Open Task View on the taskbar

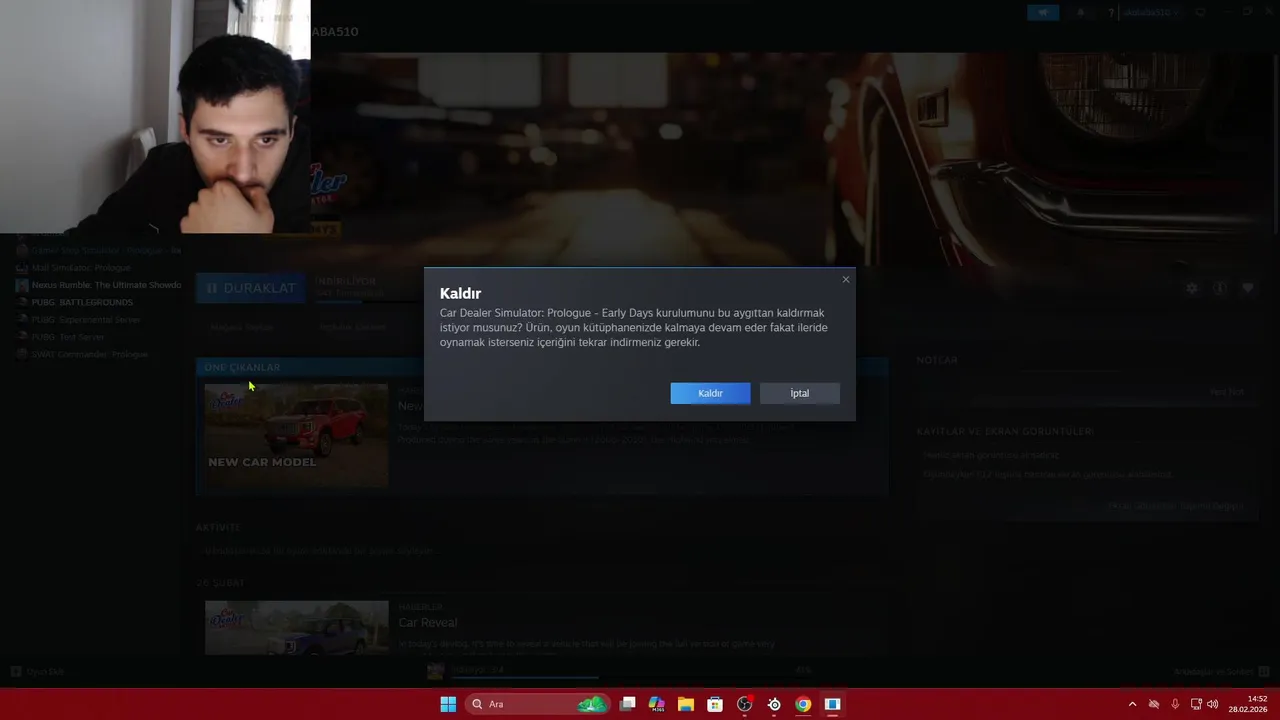628,704
